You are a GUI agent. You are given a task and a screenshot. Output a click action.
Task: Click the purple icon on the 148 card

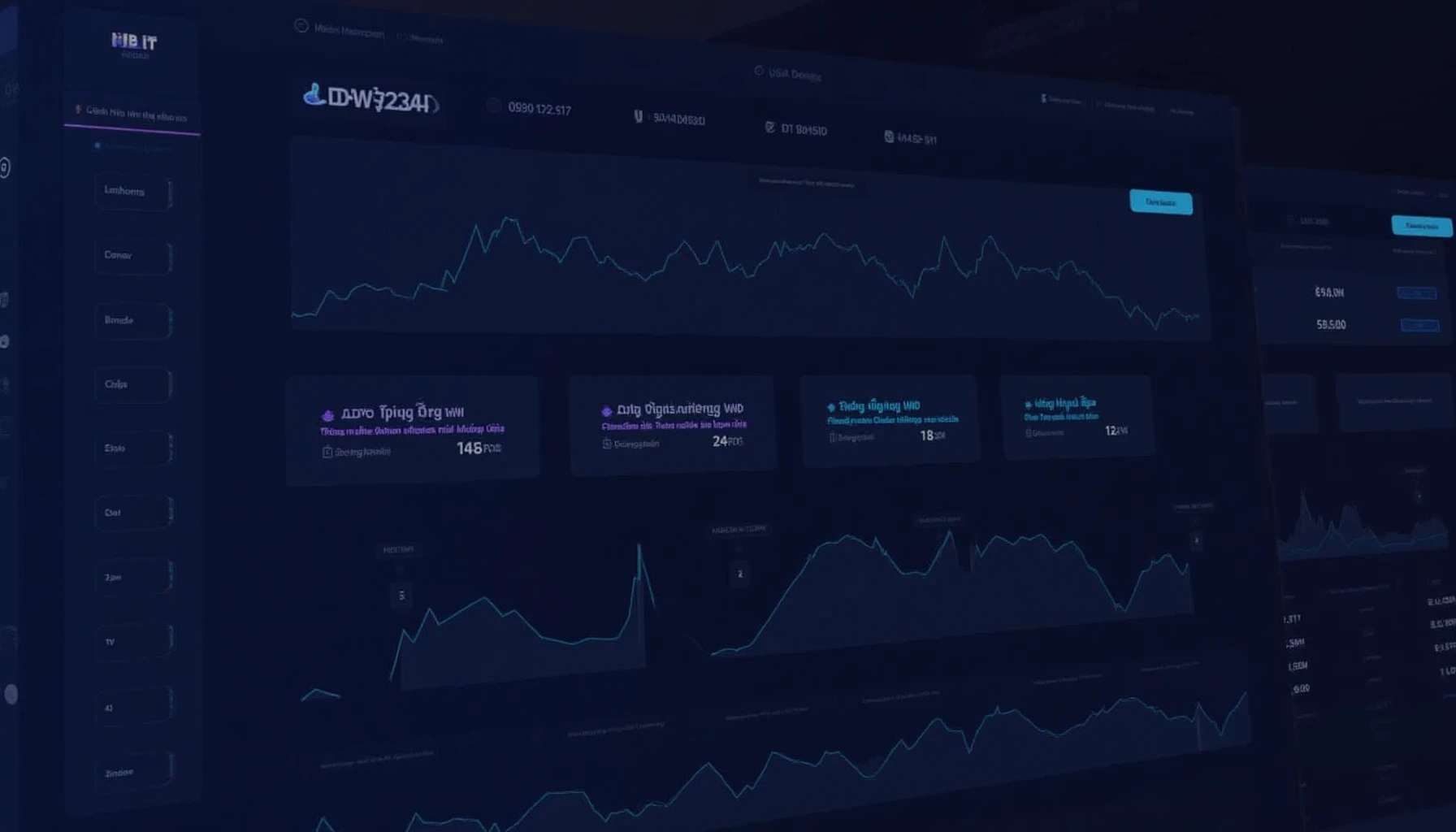(327, 414)
